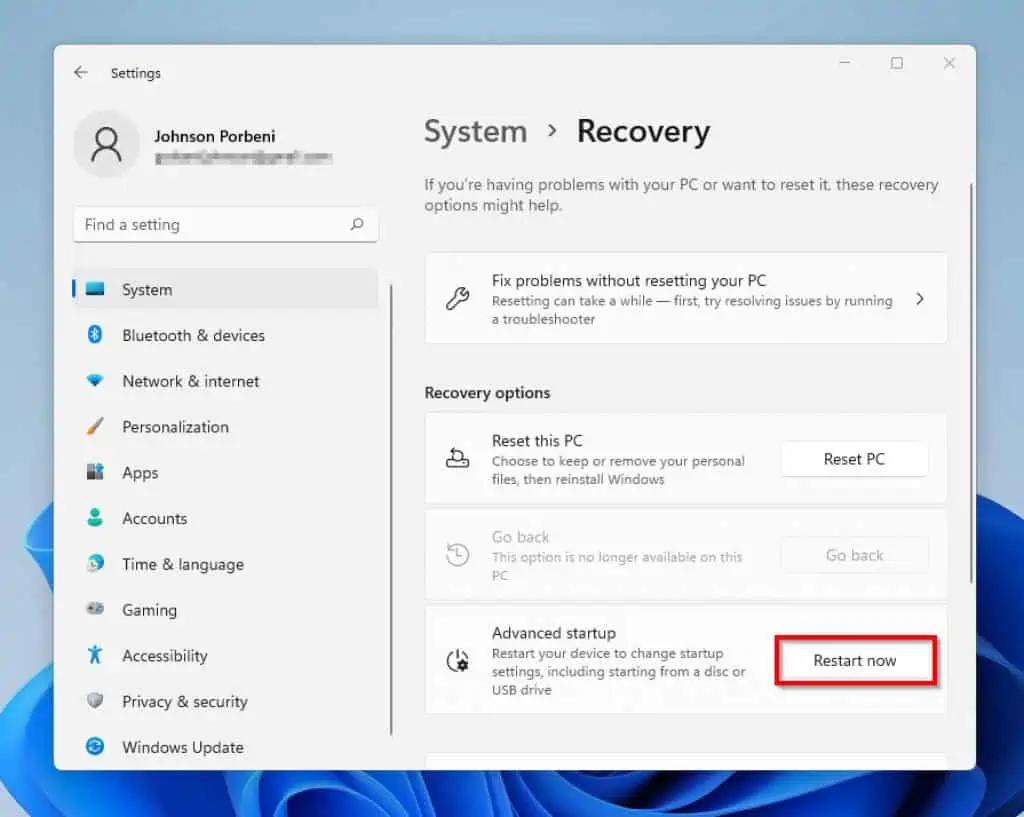
Task: Expand Fix problems without resetting chevron
Action: 920,299
